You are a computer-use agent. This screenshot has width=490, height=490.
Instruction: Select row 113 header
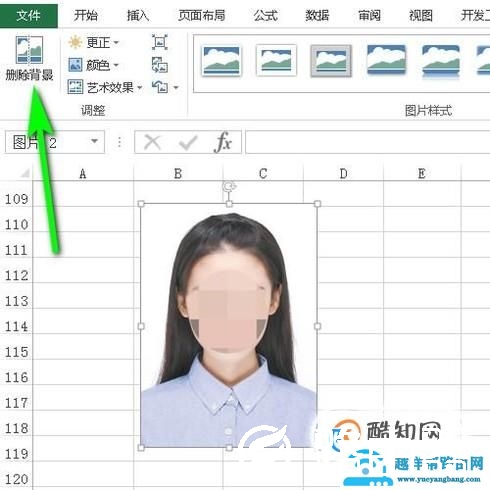click(x=16, y=301)
